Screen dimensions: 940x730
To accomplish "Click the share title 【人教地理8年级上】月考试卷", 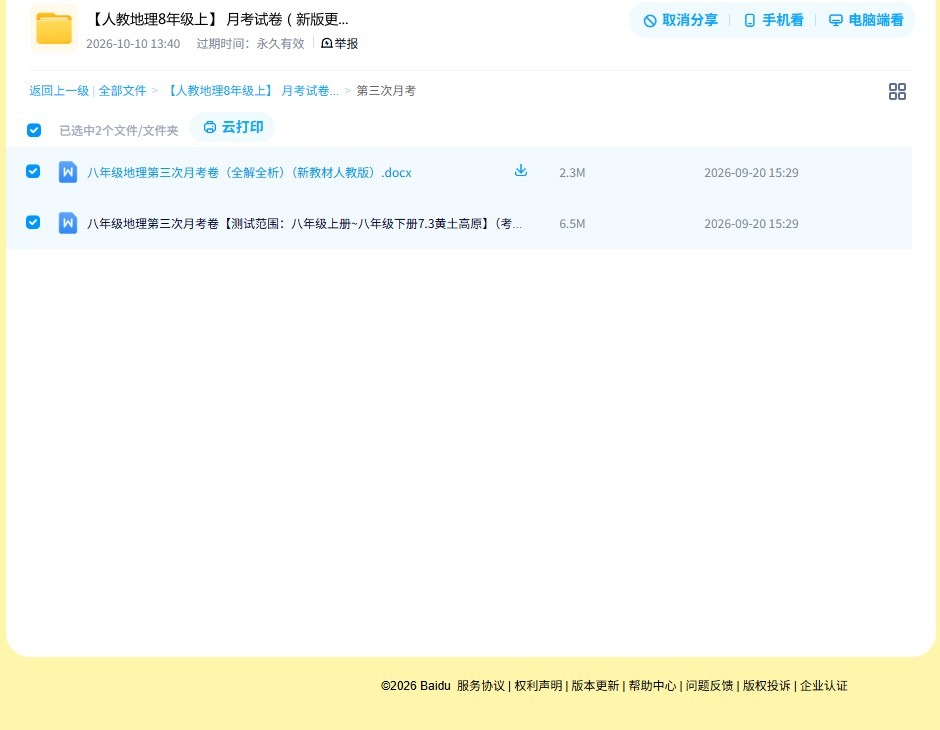I will click(219, 20).
